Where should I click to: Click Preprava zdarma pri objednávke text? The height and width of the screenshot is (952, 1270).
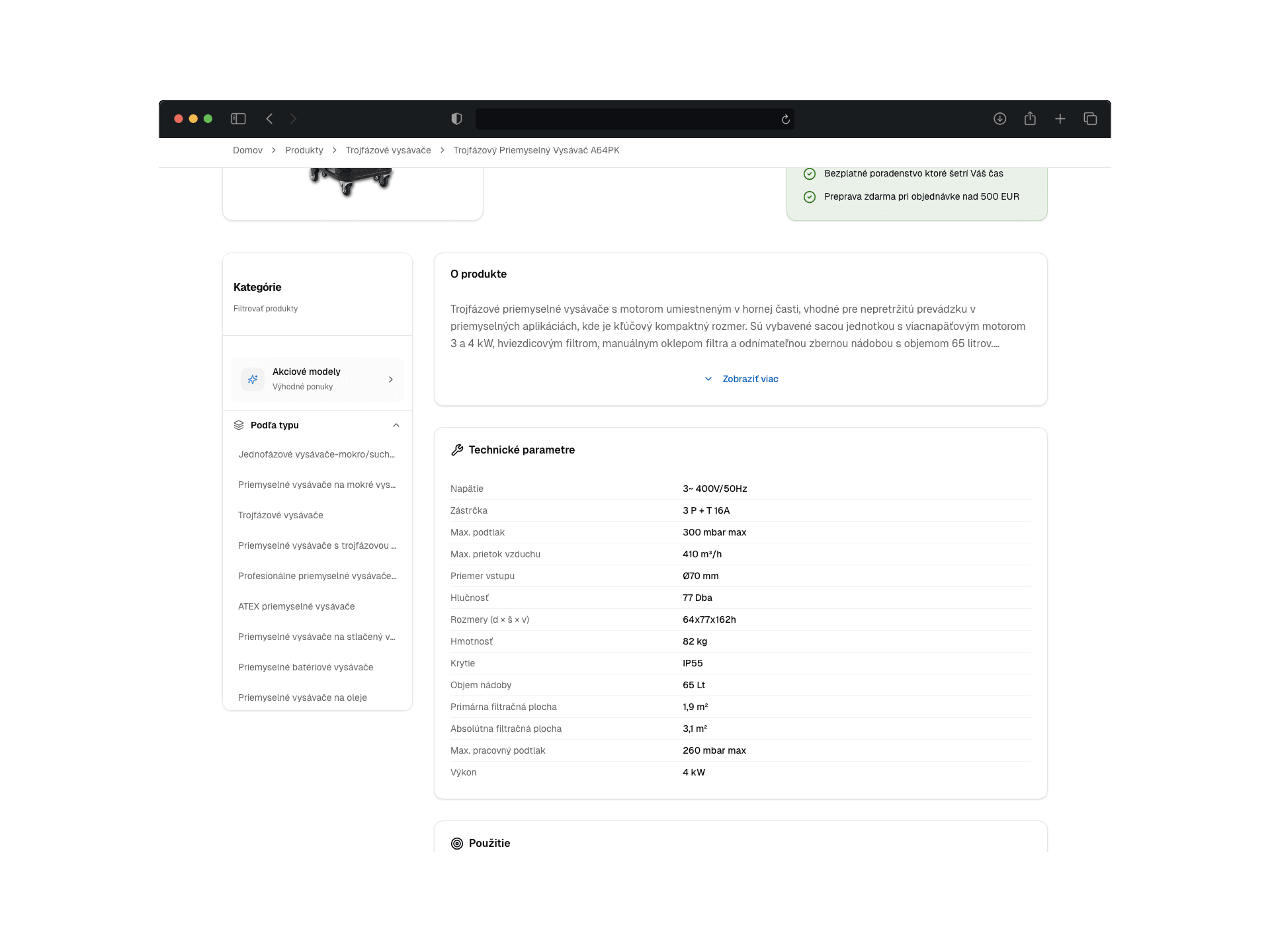pos(921,196)
